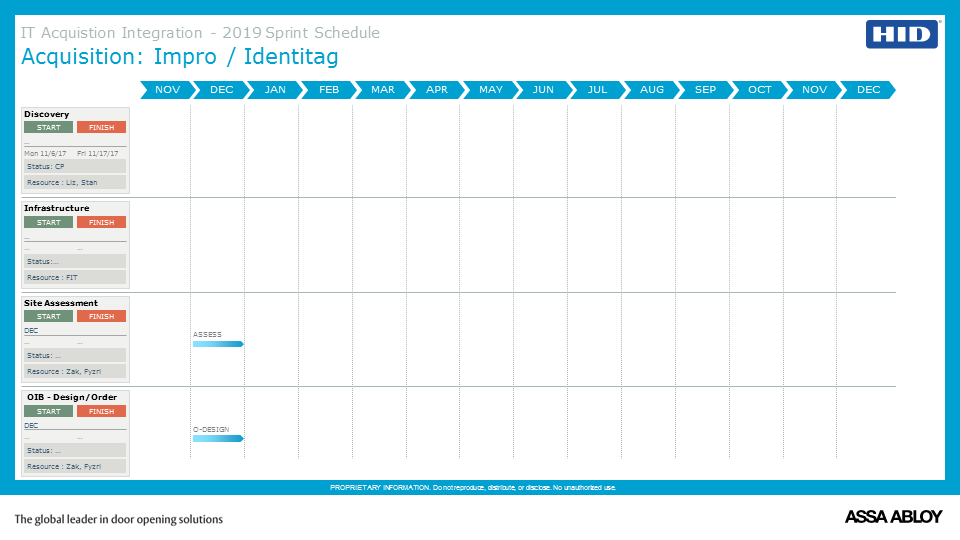Click START in the Discovery card
The image size is (960, 540).
[x=48, y=127]
